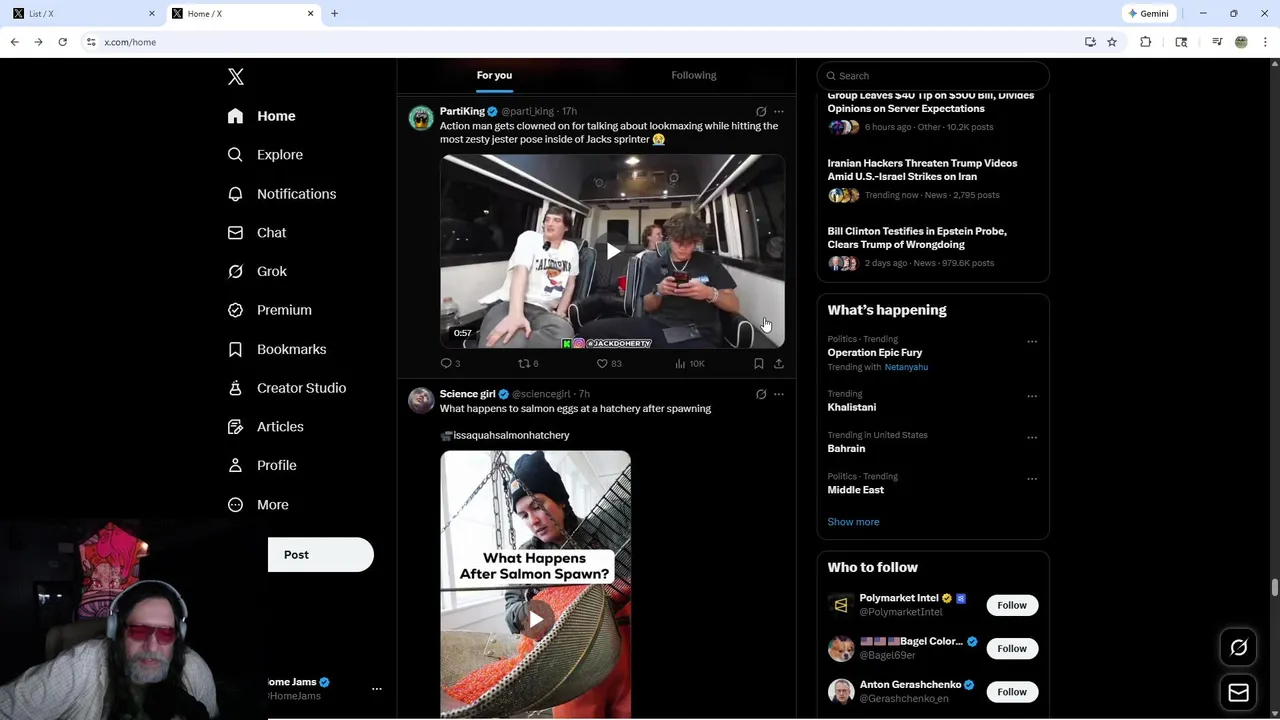Open the Chrome three-dot menu
Screen dimensions: 1280x720
click(1266, 42)
